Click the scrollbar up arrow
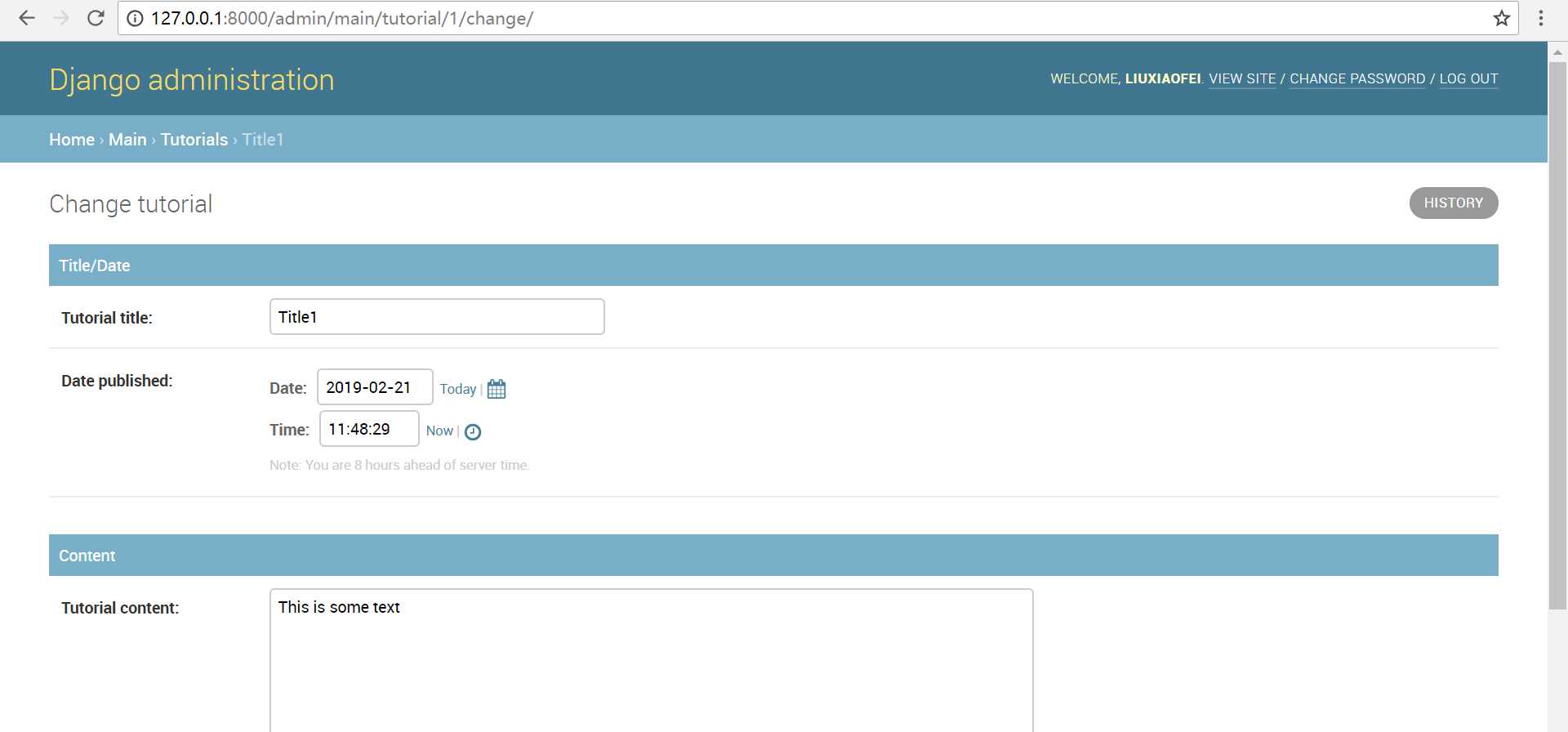 pos(1558,51)
